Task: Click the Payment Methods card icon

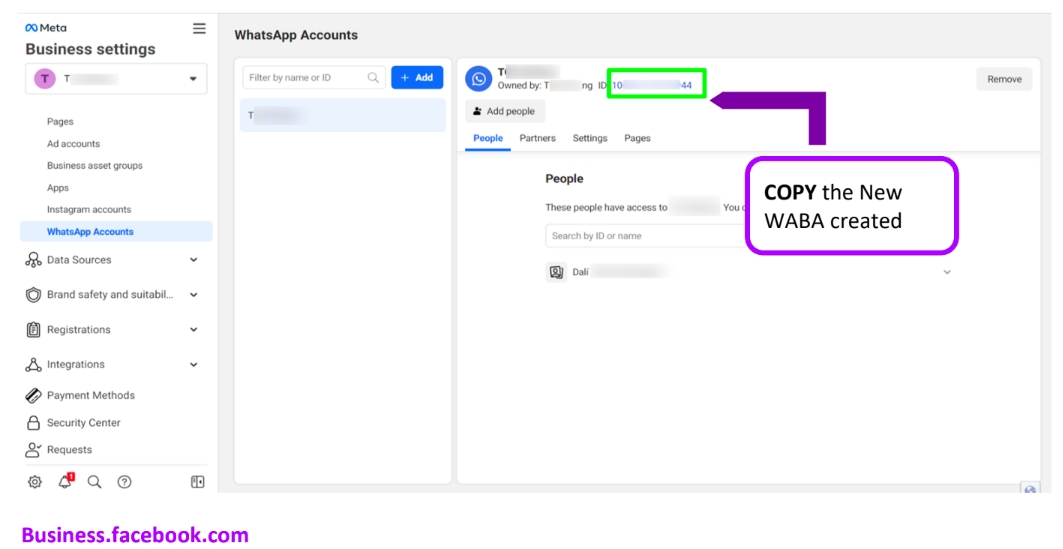Action: click(33, 395)
